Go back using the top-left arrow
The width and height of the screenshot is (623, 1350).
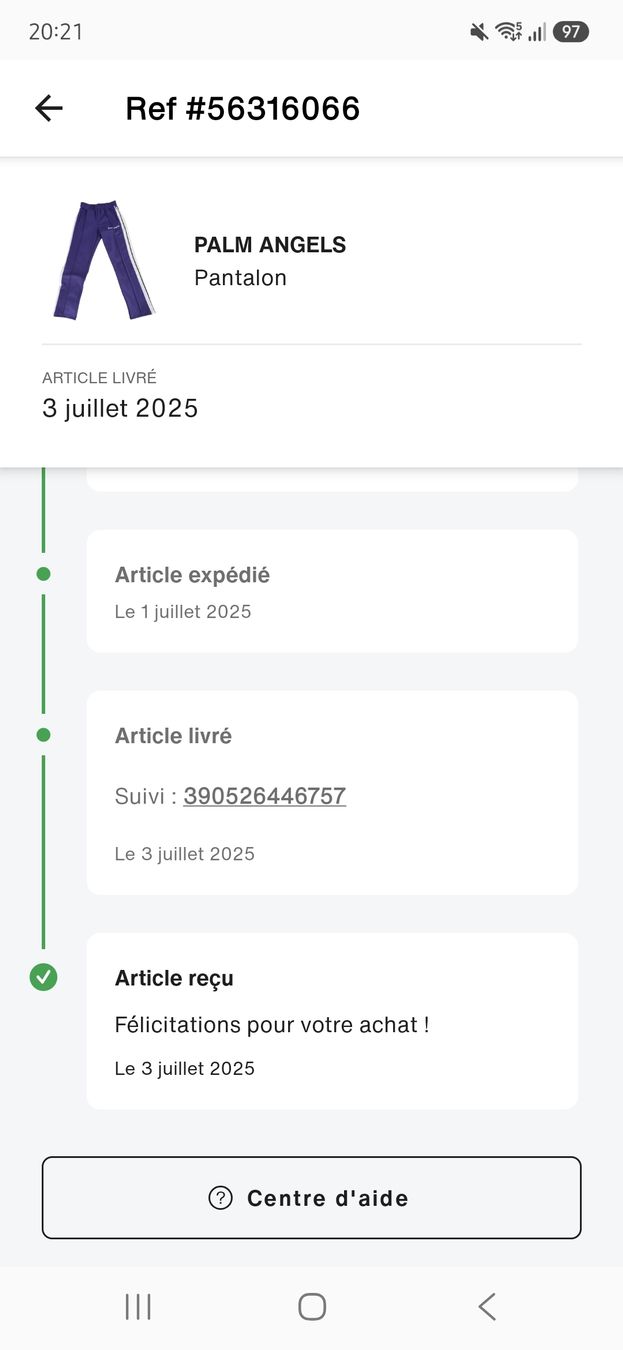(x=48, y=108)
